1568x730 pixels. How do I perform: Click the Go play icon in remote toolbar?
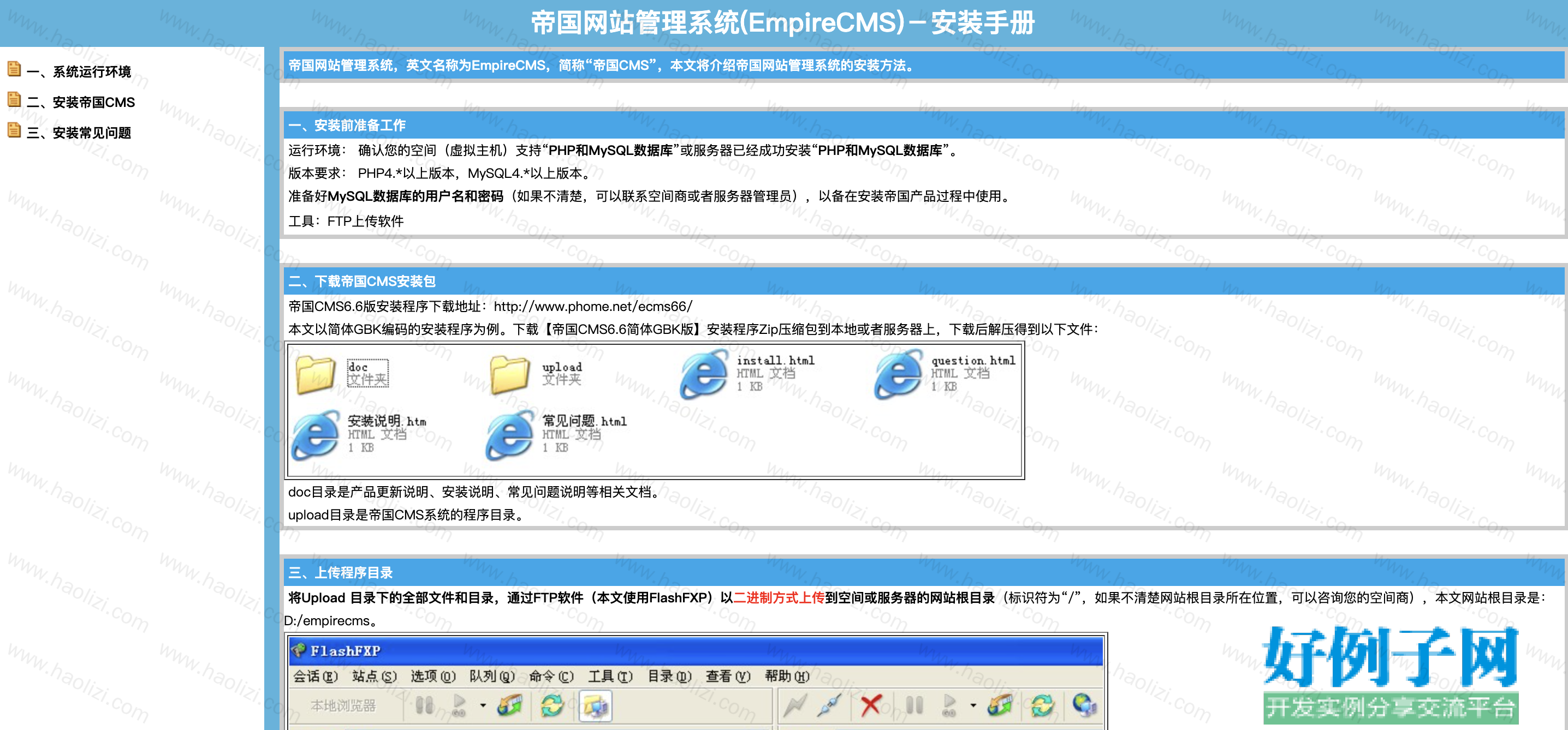(949, 705)
